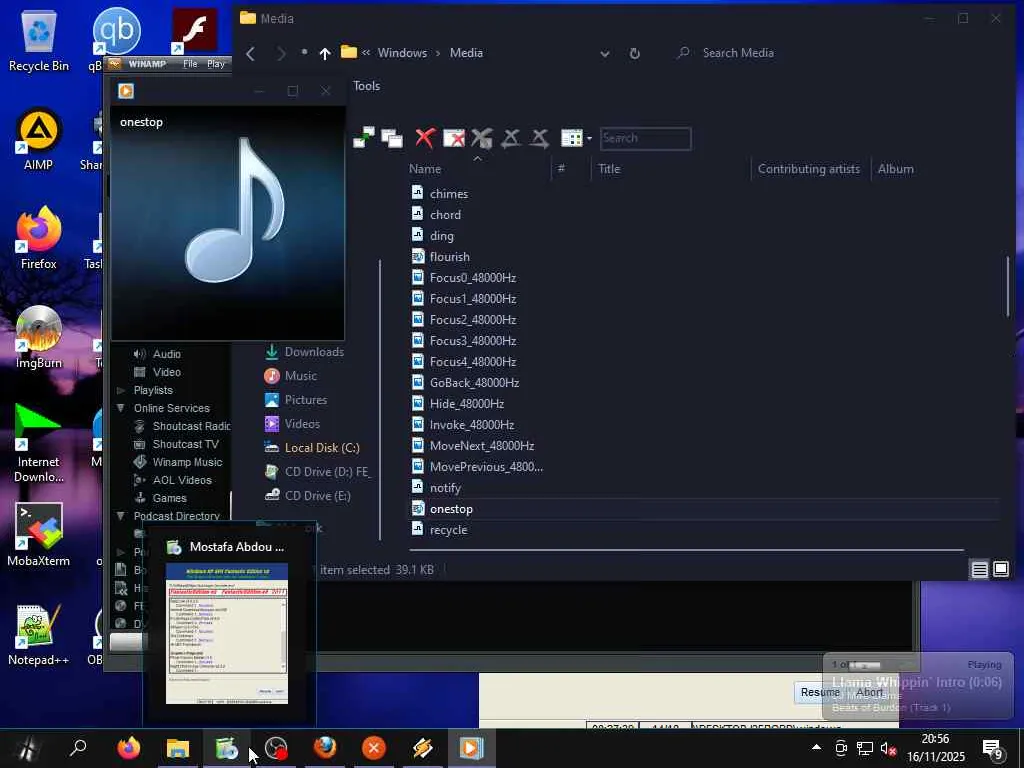The width and height of the screenshot is (1024, 768).
Task: Open the Tools tab in Explorer
Action: [x=366, y=86]
